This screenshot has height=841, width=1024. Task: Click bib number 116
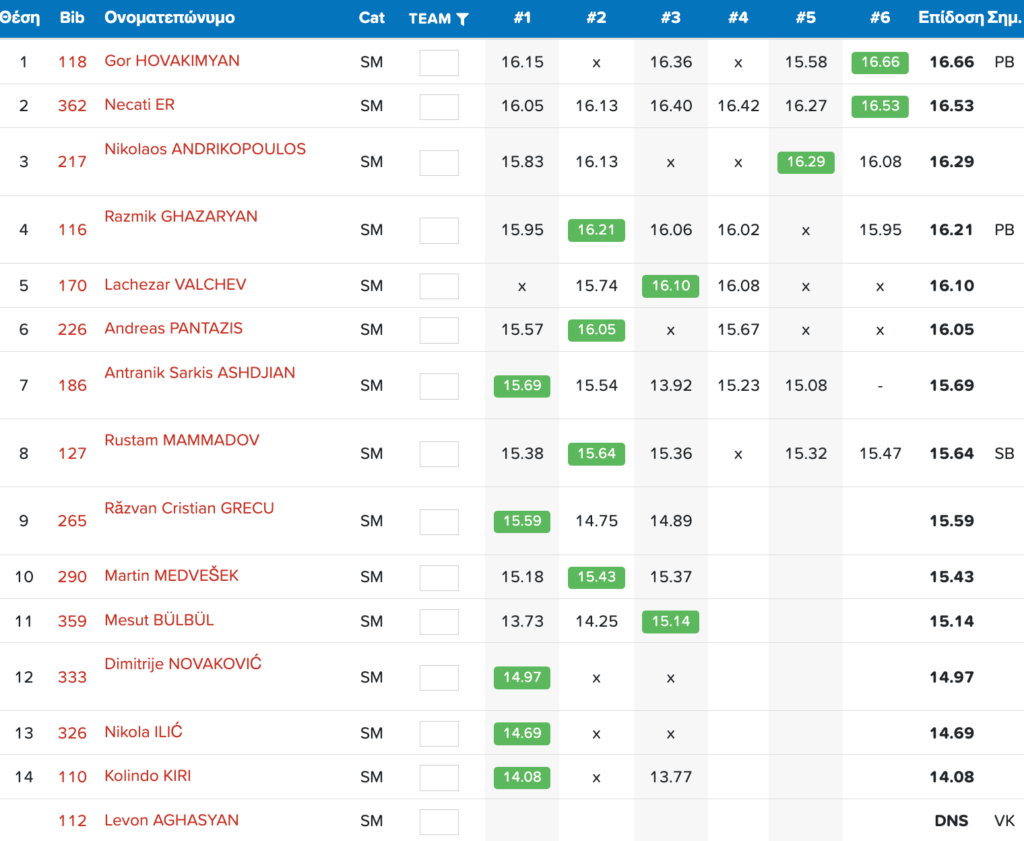pos(72,230)
